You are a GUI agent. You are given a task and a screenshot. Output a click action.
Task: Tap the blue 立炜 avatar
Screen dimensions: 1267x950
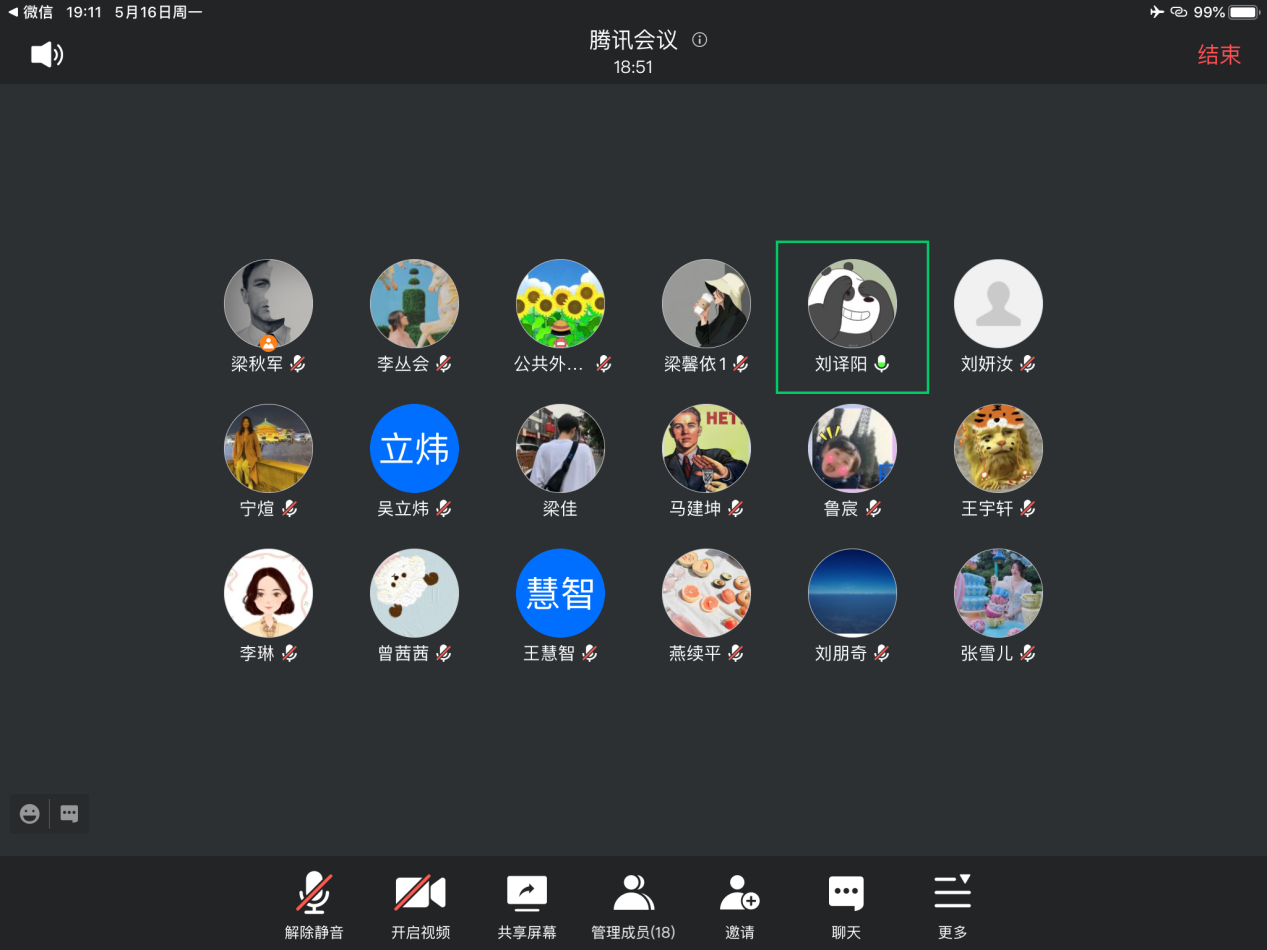pyautogui.click(x=414, y=449)
